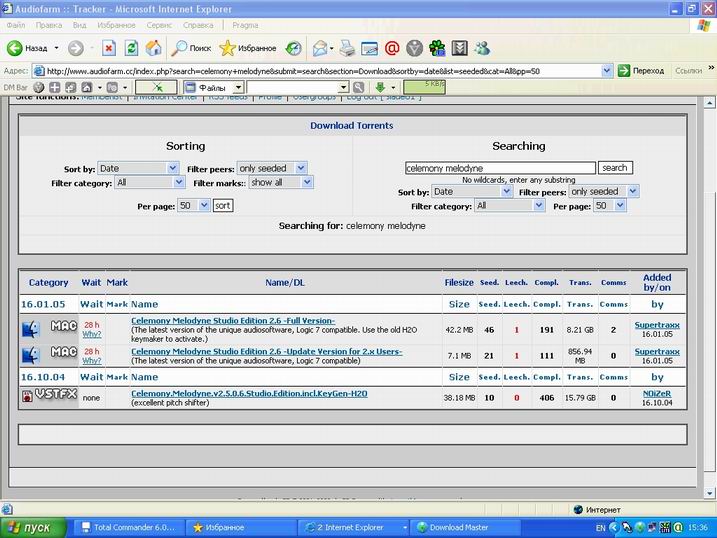
Task: Click the Refresh page toolbar icon
Action: (x=130, y=48)
